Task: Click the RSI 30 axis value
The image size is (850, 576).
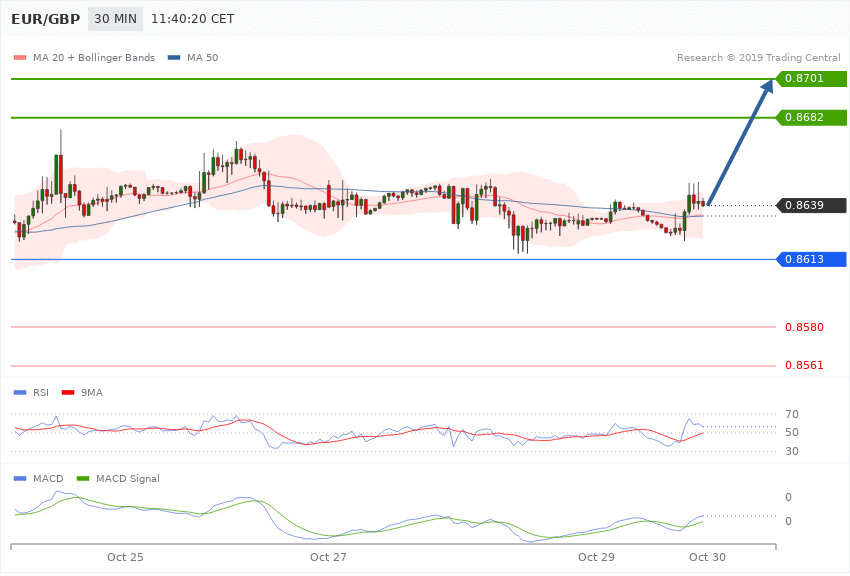Action: click(791, 451)
